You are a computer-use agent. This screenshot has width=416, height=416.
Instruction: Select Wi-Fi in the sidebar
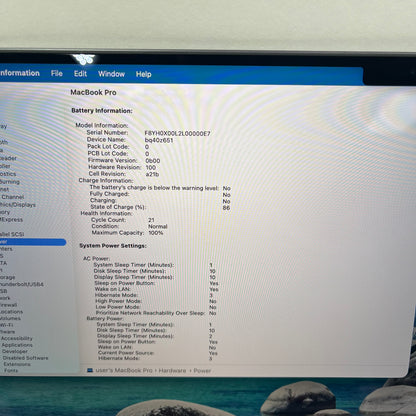click(7, 325)
